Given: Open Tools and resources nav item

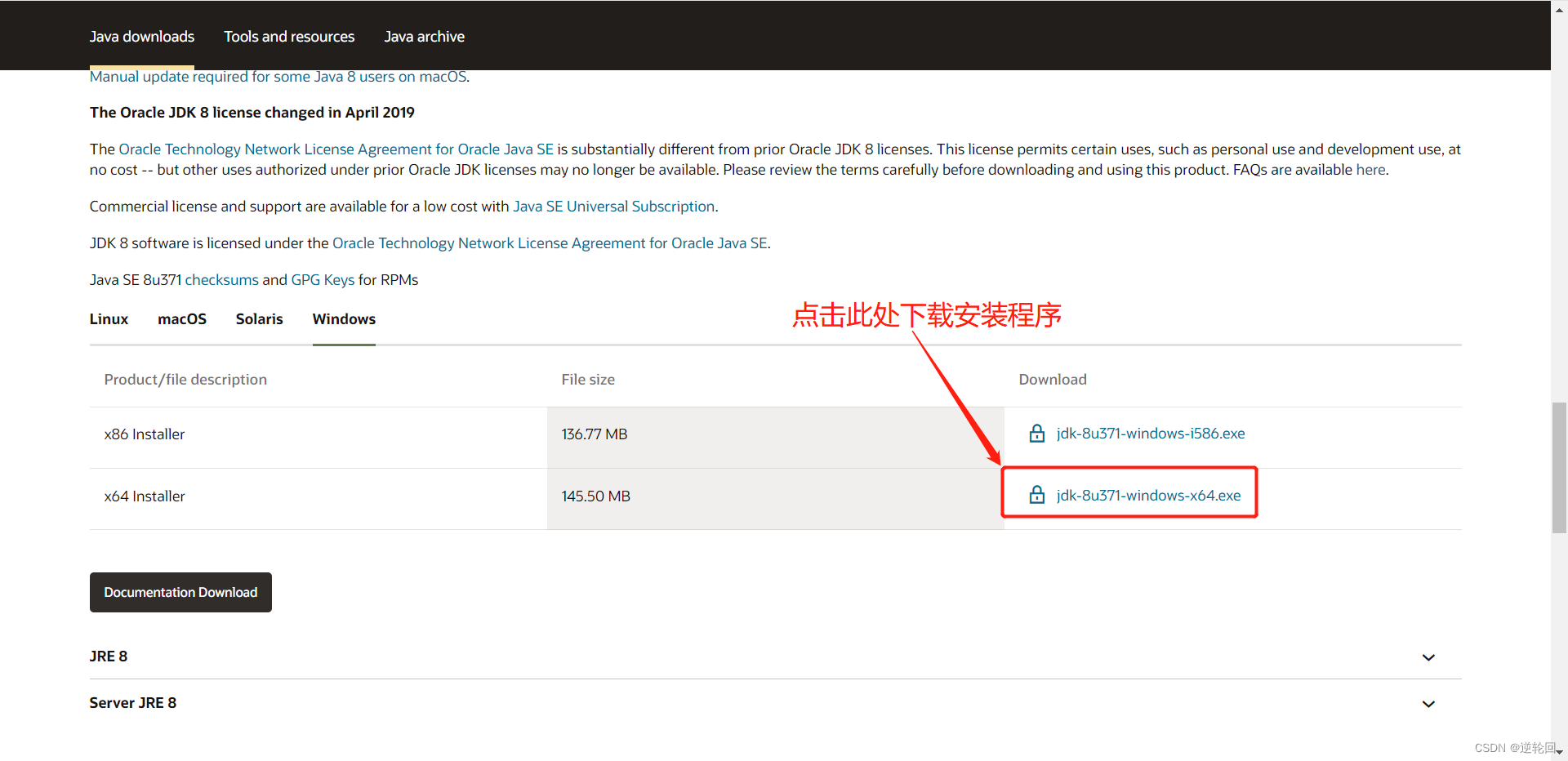Looking at the screenshot, I should coord(289,37).
